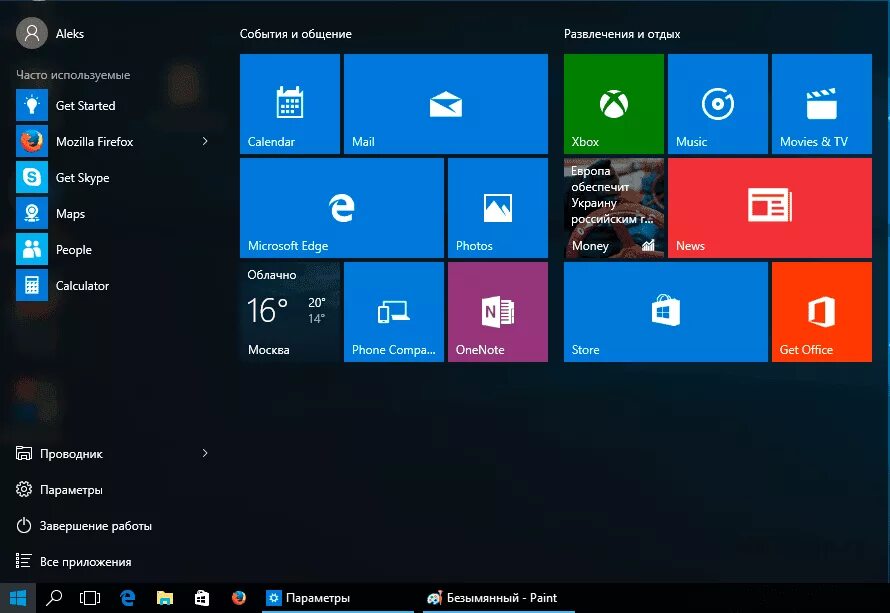
Task: Open the Xbox tile
Action: 614,104
